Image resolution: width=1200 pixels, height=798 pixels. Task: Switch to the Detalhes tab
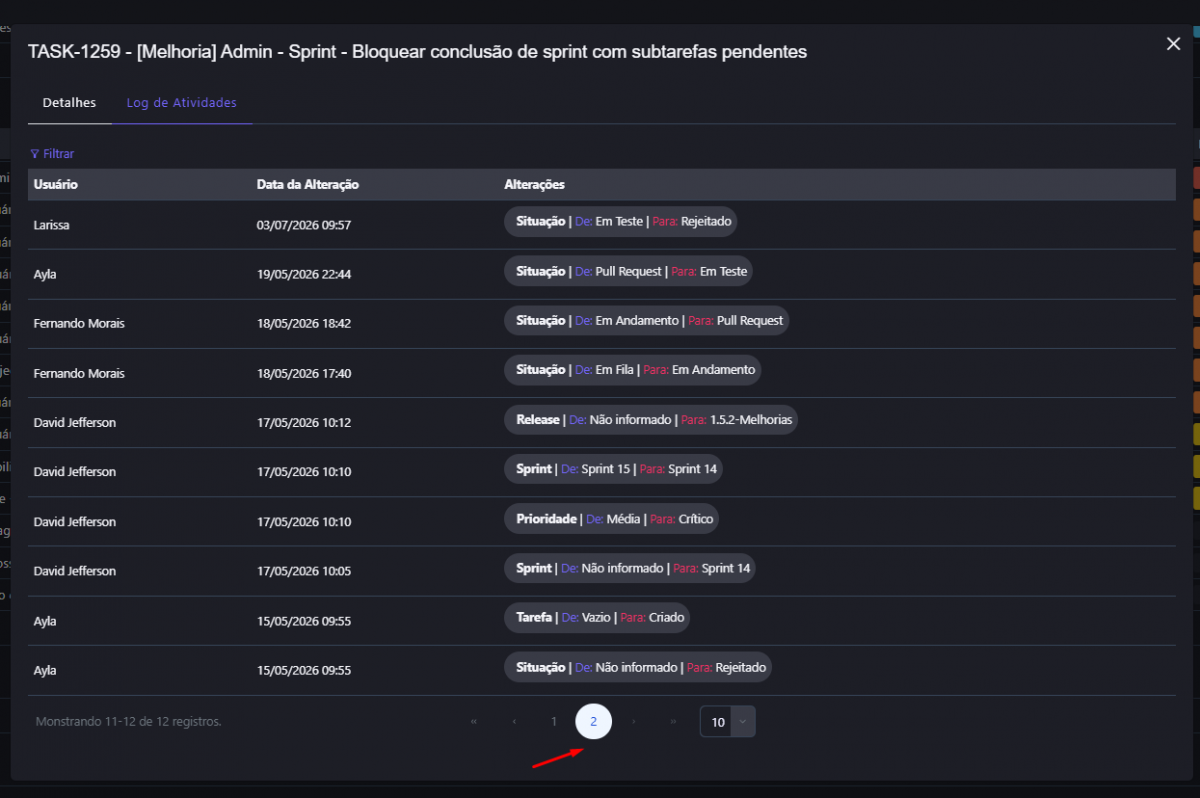coord(69,102)
